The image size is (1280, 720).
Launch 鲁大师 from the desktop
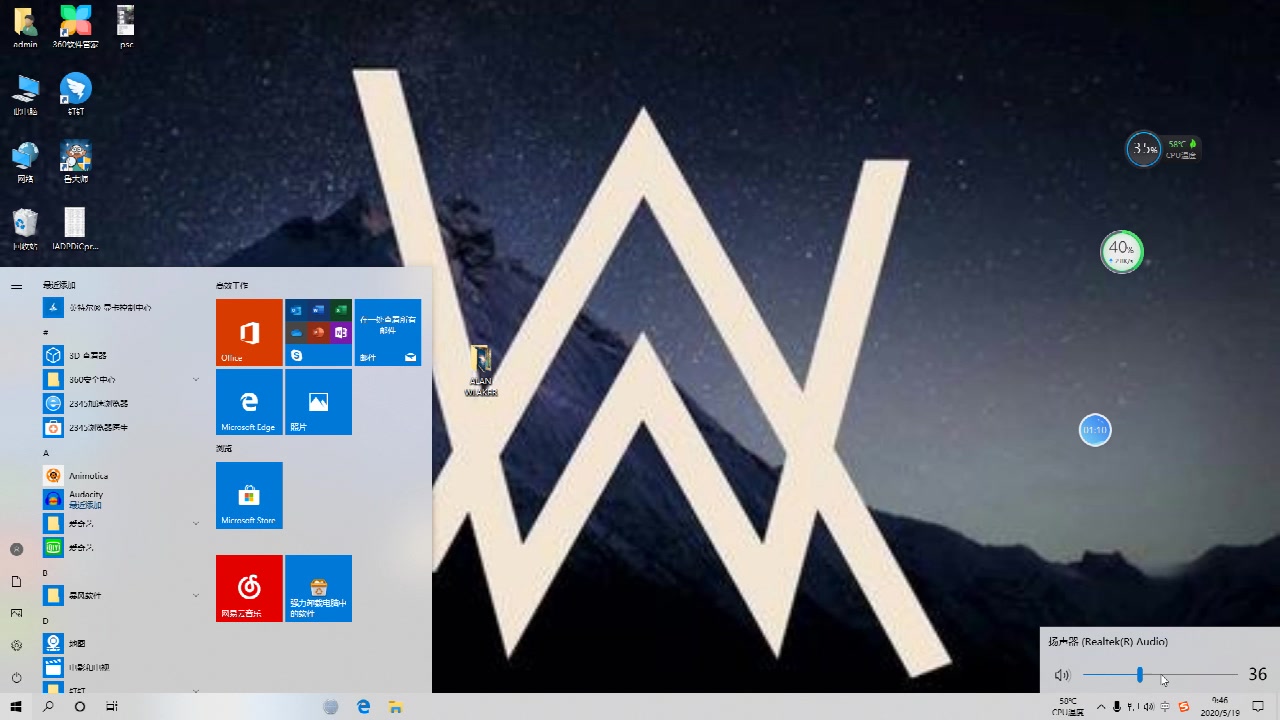[x=75, y=160]
